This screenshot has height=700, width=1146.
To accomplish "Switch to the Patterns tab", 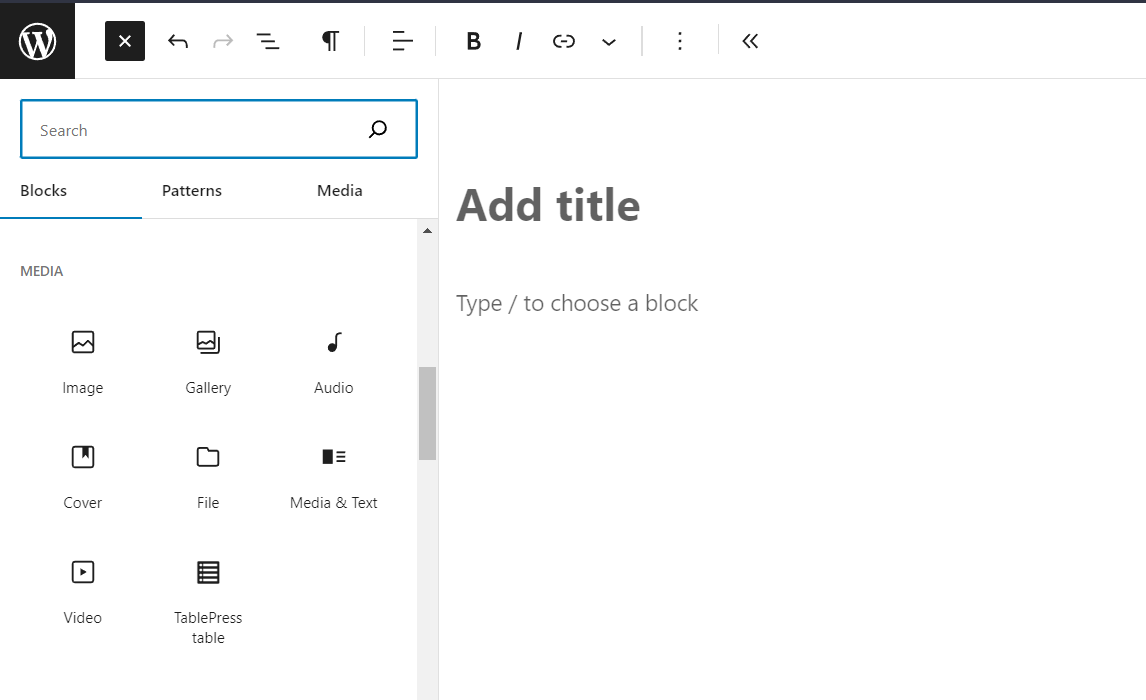I will pyautogui.click(x=191, y=191).
